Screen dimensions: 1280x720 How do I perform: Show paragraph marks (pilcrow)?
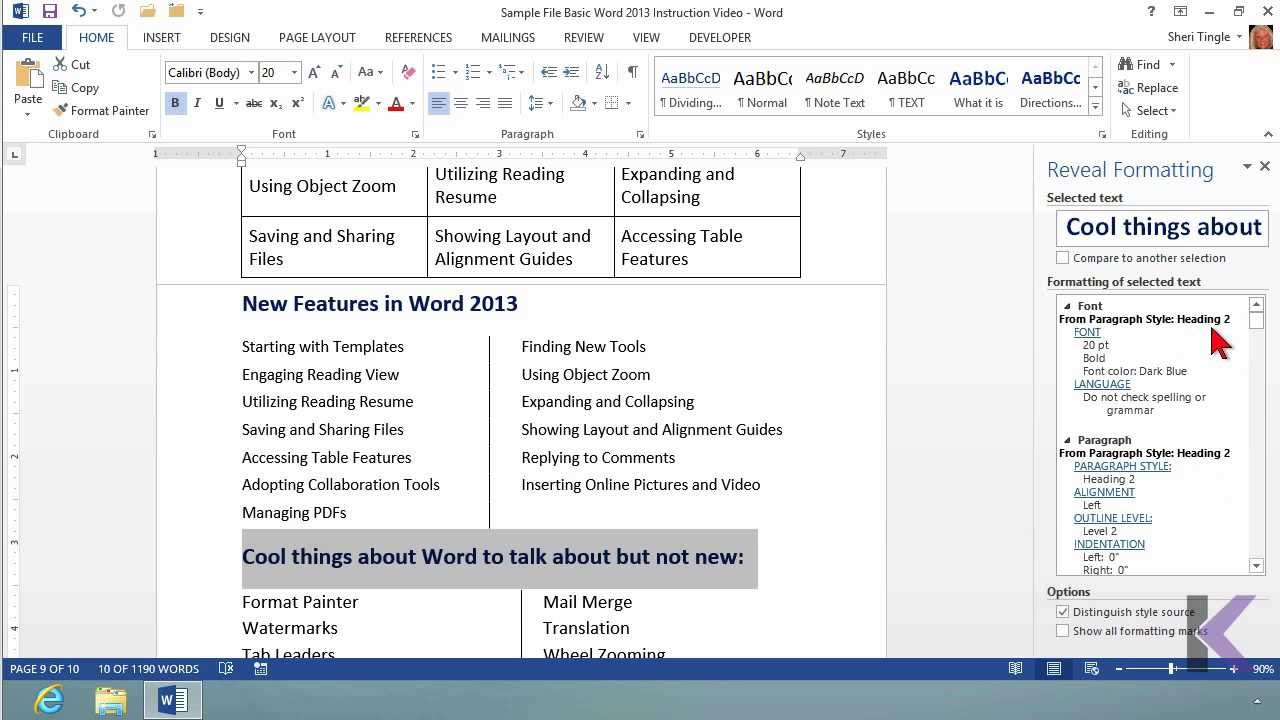(x=632, y=72)
